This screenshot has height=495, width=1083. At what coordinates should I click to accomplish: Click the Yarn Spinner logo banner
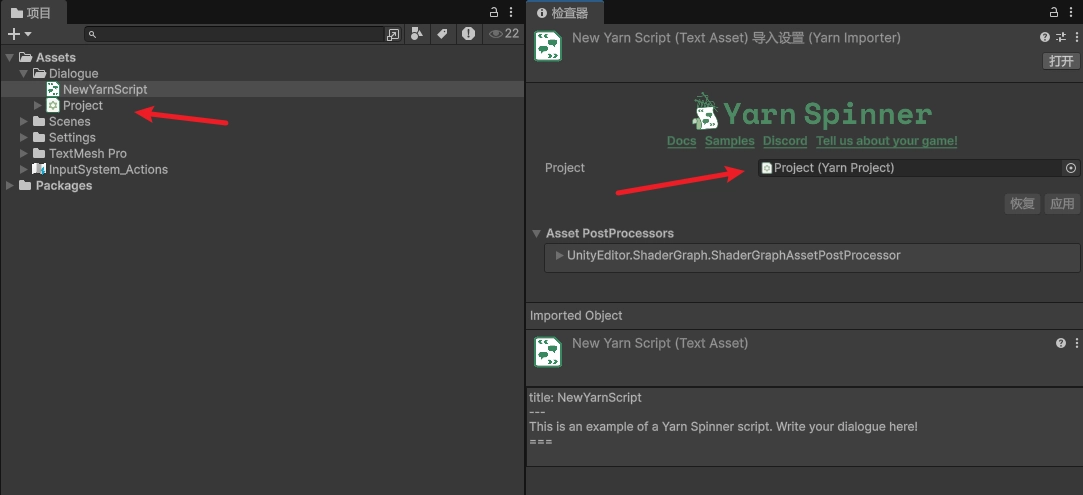tap(812, 113)
